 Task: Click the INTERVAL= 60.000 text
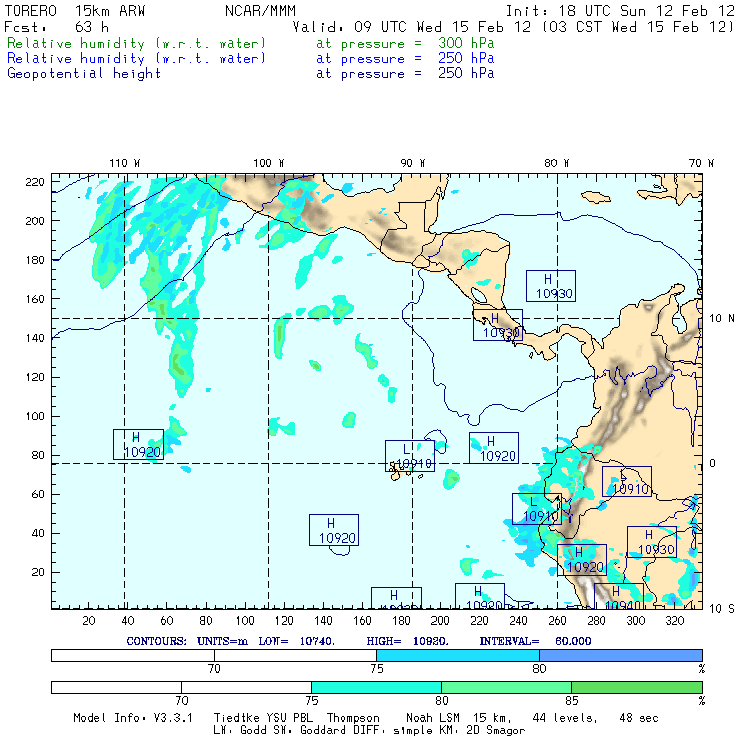[535, 640]
